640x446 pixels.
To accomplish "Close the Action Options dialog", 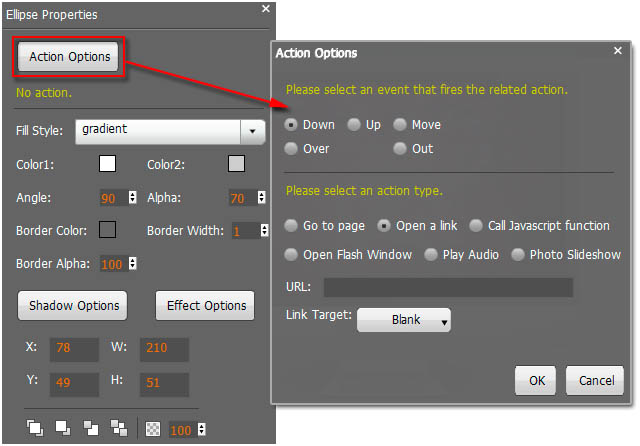I will click(617, 51).
